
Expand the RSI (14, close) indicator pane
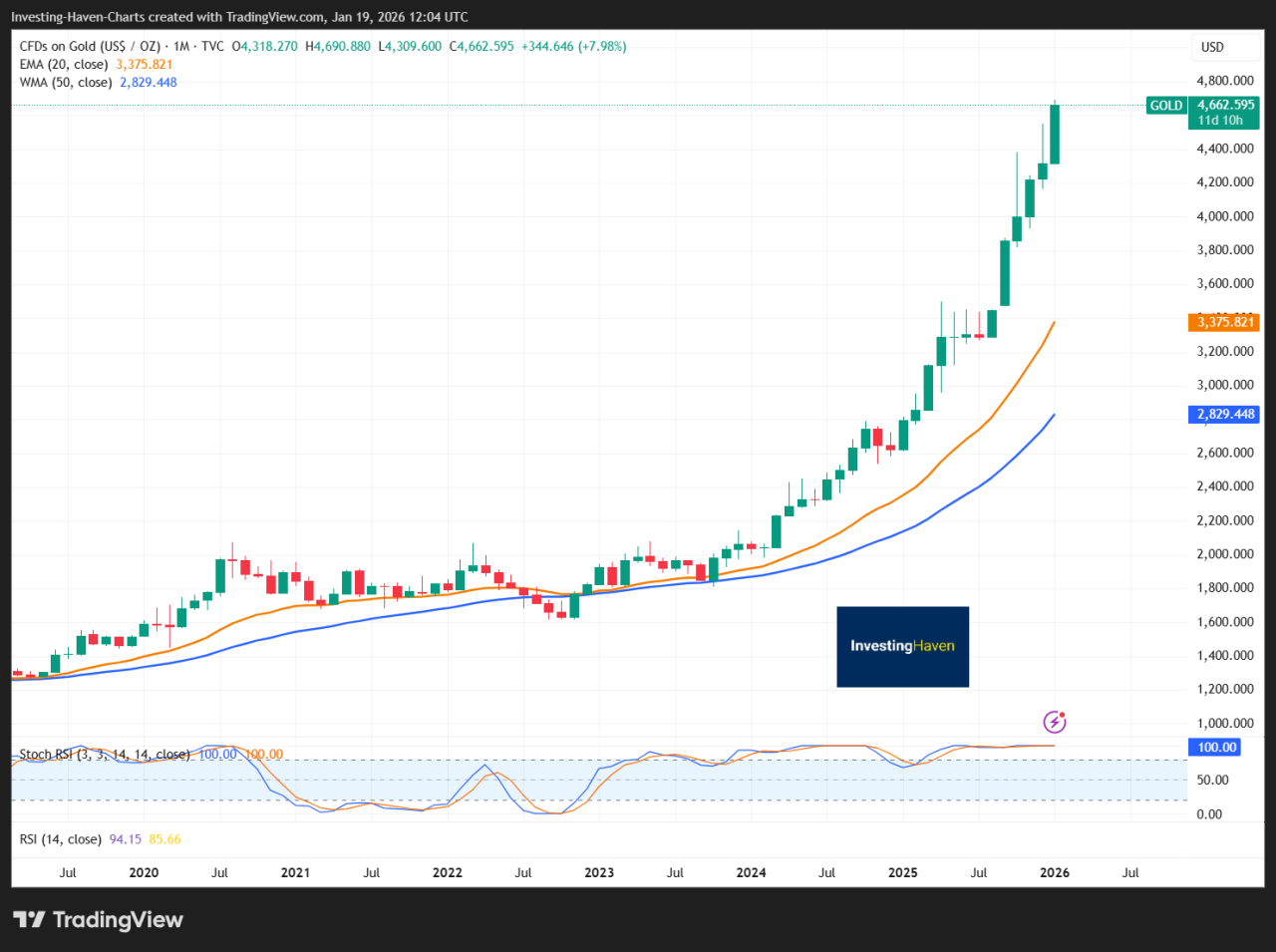(x=60, y=839)
